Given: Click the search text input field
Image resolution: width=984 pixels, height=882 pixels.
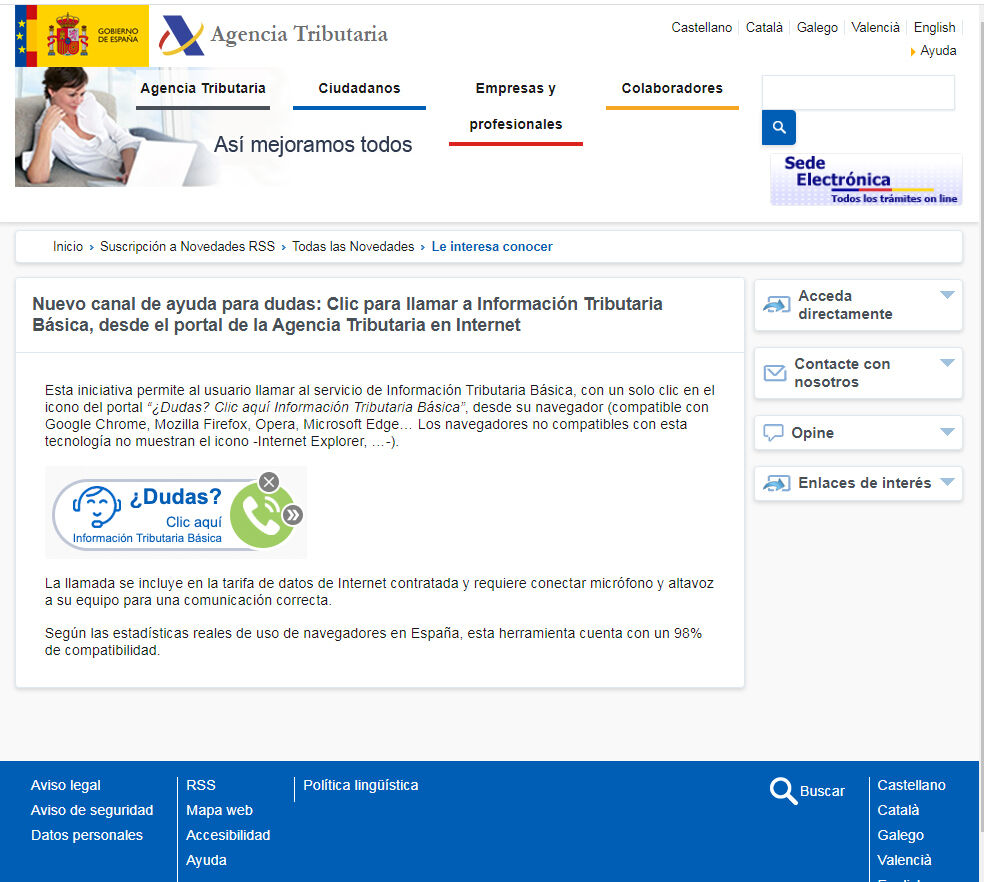Looking at the screenshot, I should (857, 93).
